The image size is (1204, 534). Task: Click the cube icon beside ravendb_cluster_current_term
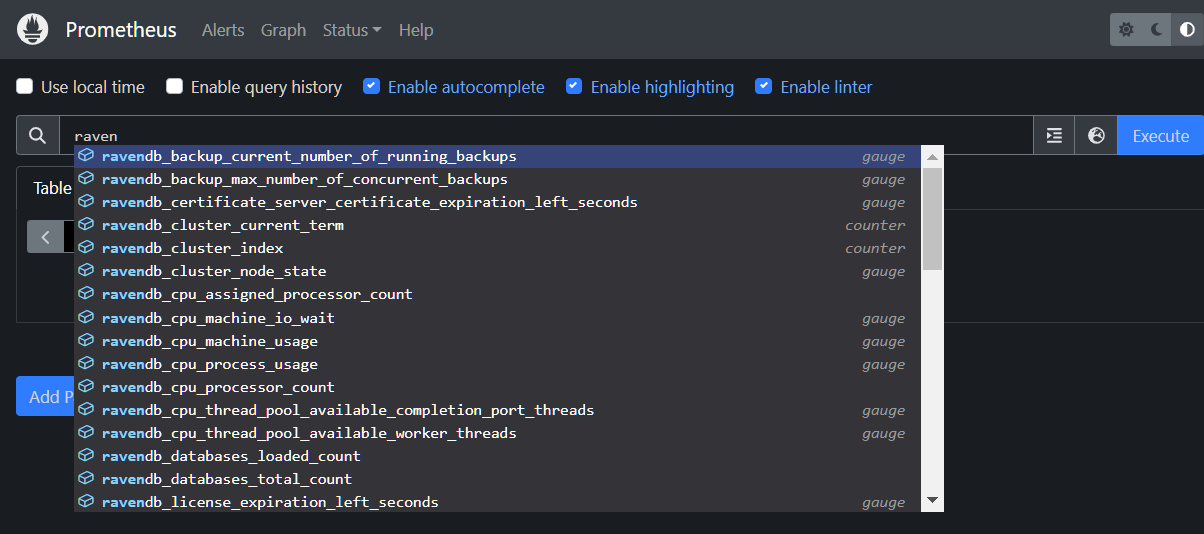(87, 225)
